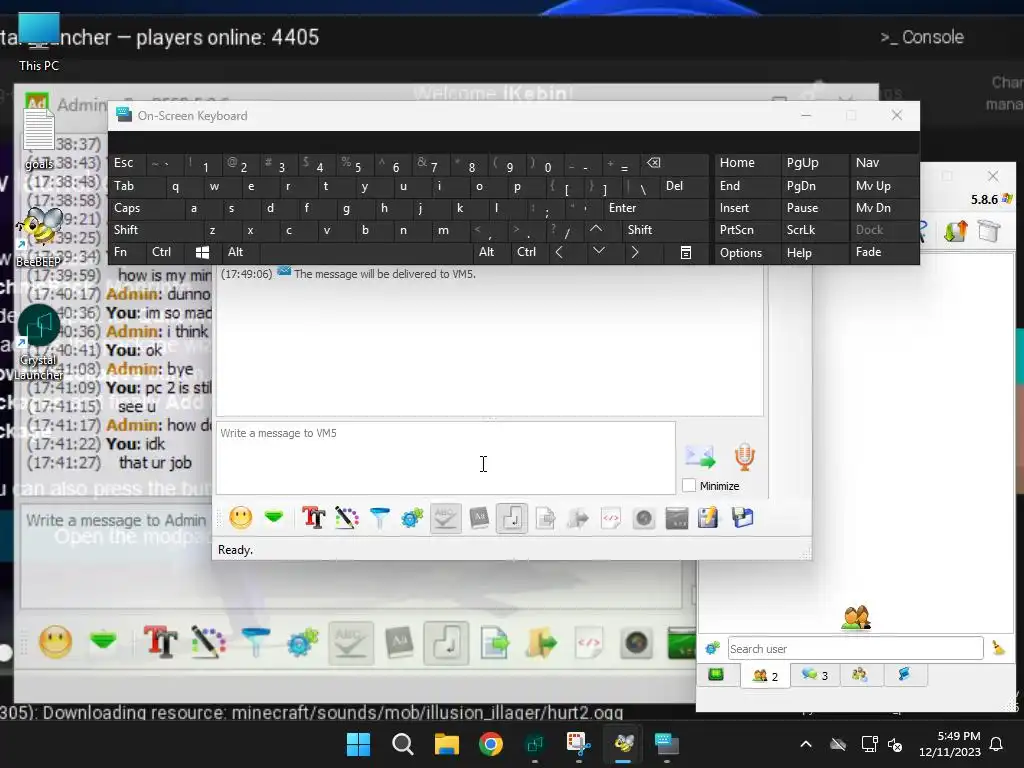Switch to the chats tab showing 3
The height and width of the screenshot is (768, 1024).
point(814,675)
